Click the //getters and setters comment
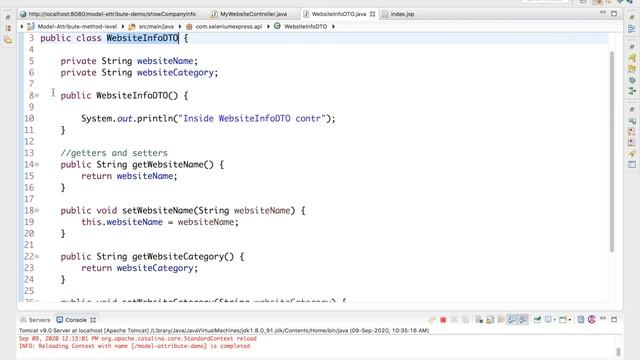Viewport: 640px width, 360px height. coord(114,153)
